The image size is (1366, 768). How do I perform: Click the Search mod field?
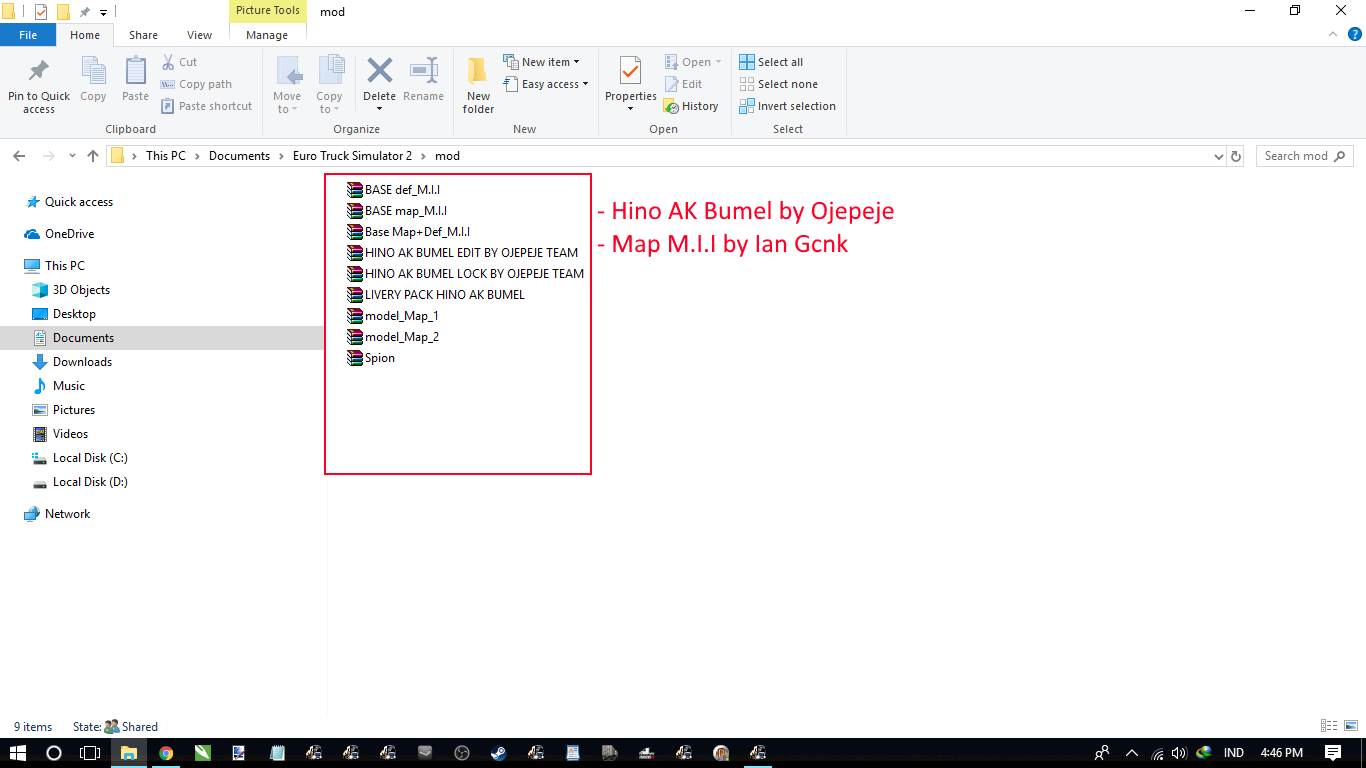tap(1303, 156)
